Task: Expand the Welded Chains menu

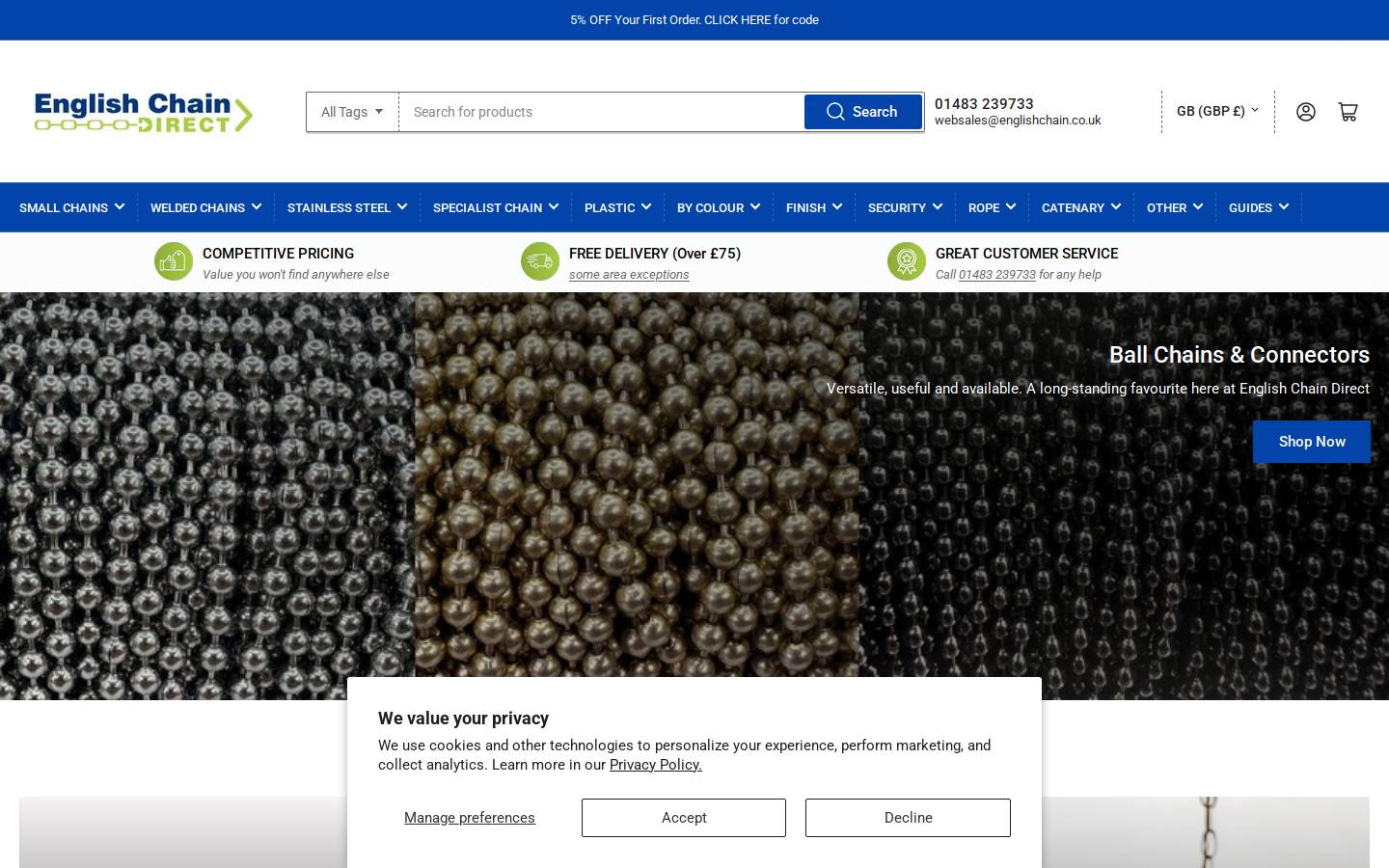Action: pos(206,207)
